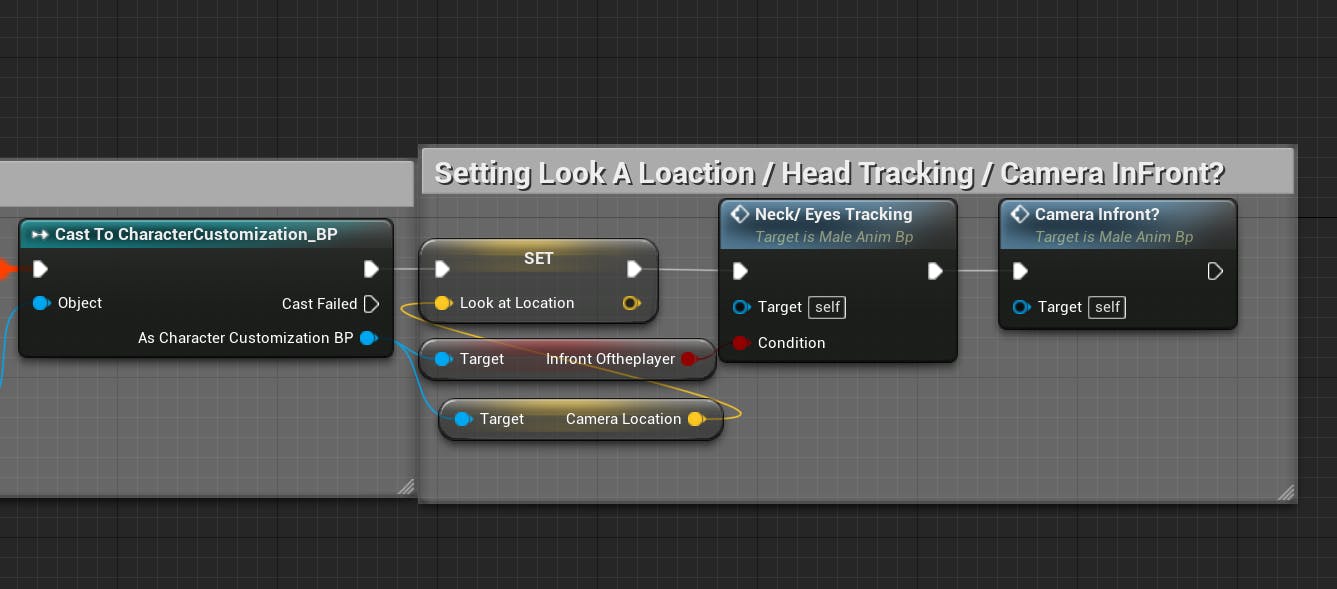Click the self target field on Camera Infront?

[1107, 307]
